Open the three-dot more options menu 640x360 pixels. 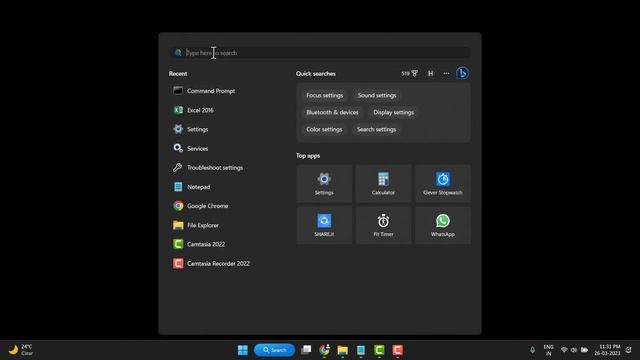446,73
